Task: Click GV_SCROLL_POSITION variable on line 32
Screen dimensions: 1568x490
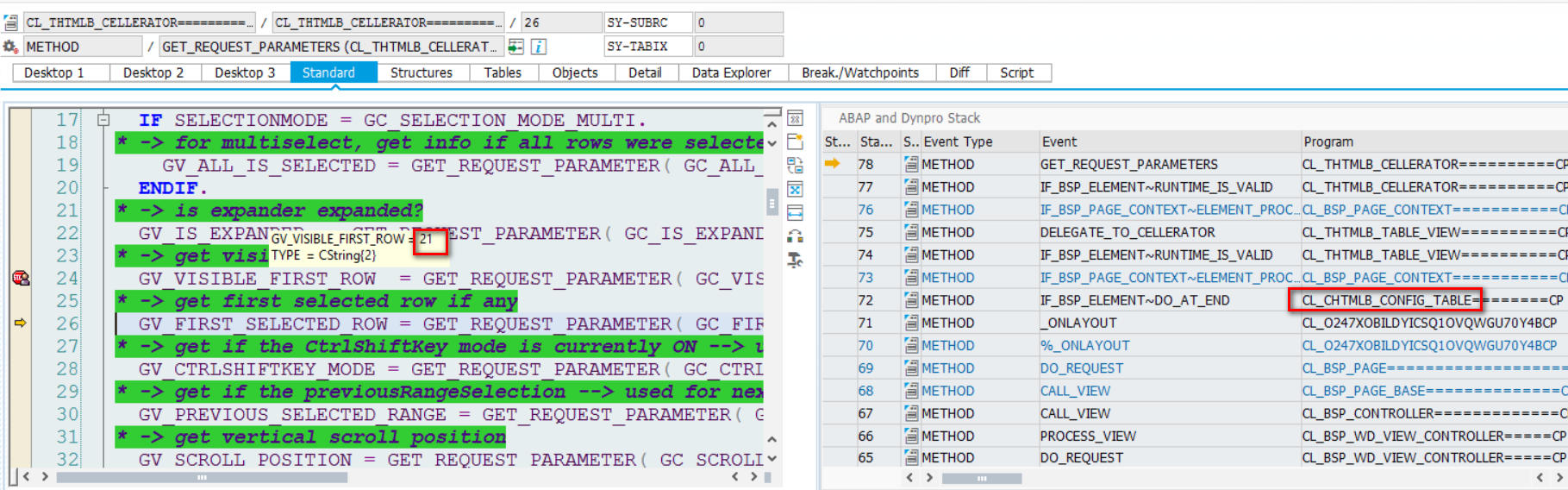Action: tap(245, 460)
